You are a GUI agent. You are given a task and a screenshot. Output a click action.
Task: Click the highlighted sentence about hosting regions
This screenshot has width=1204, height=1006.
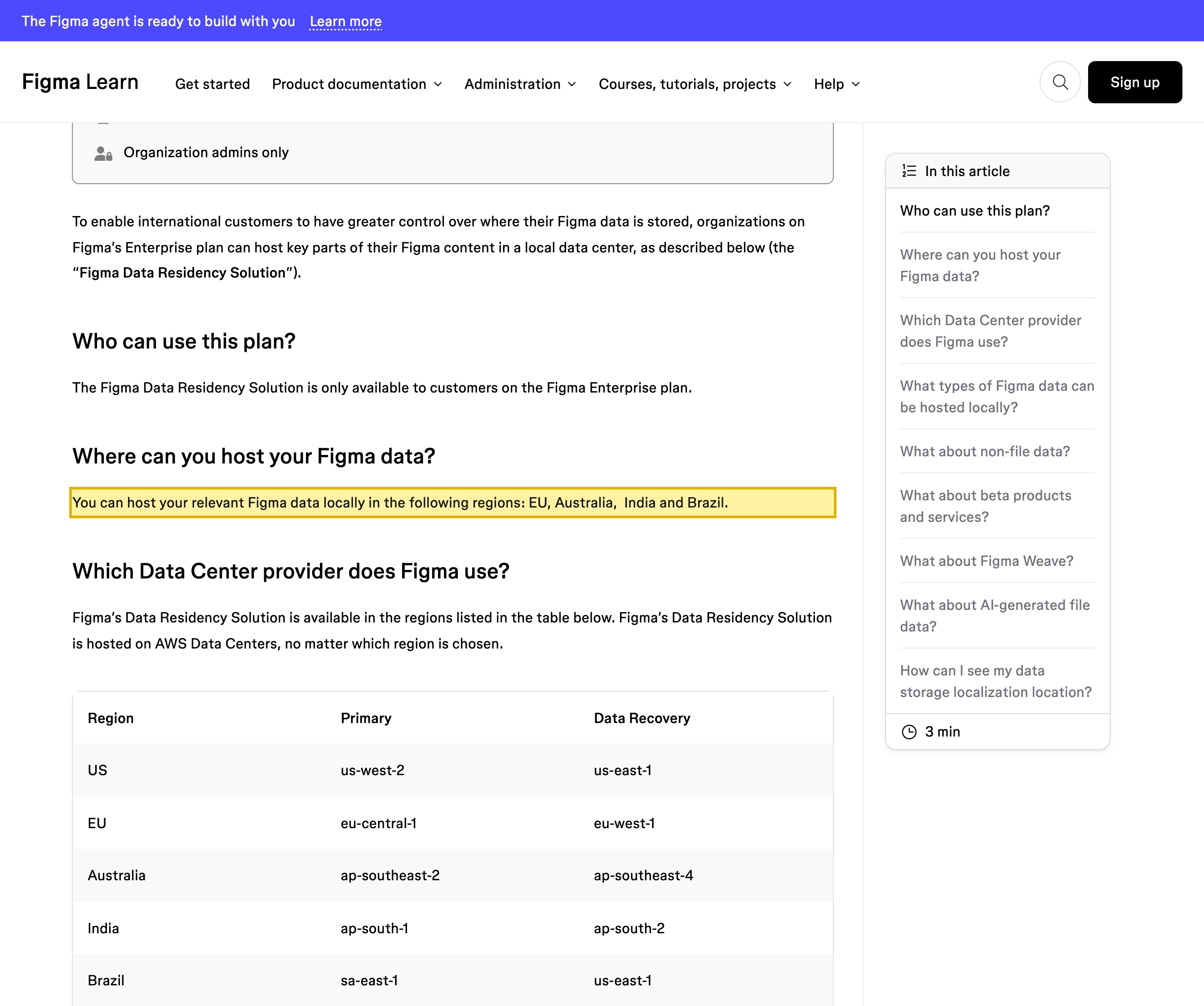(x=452, y=503)
